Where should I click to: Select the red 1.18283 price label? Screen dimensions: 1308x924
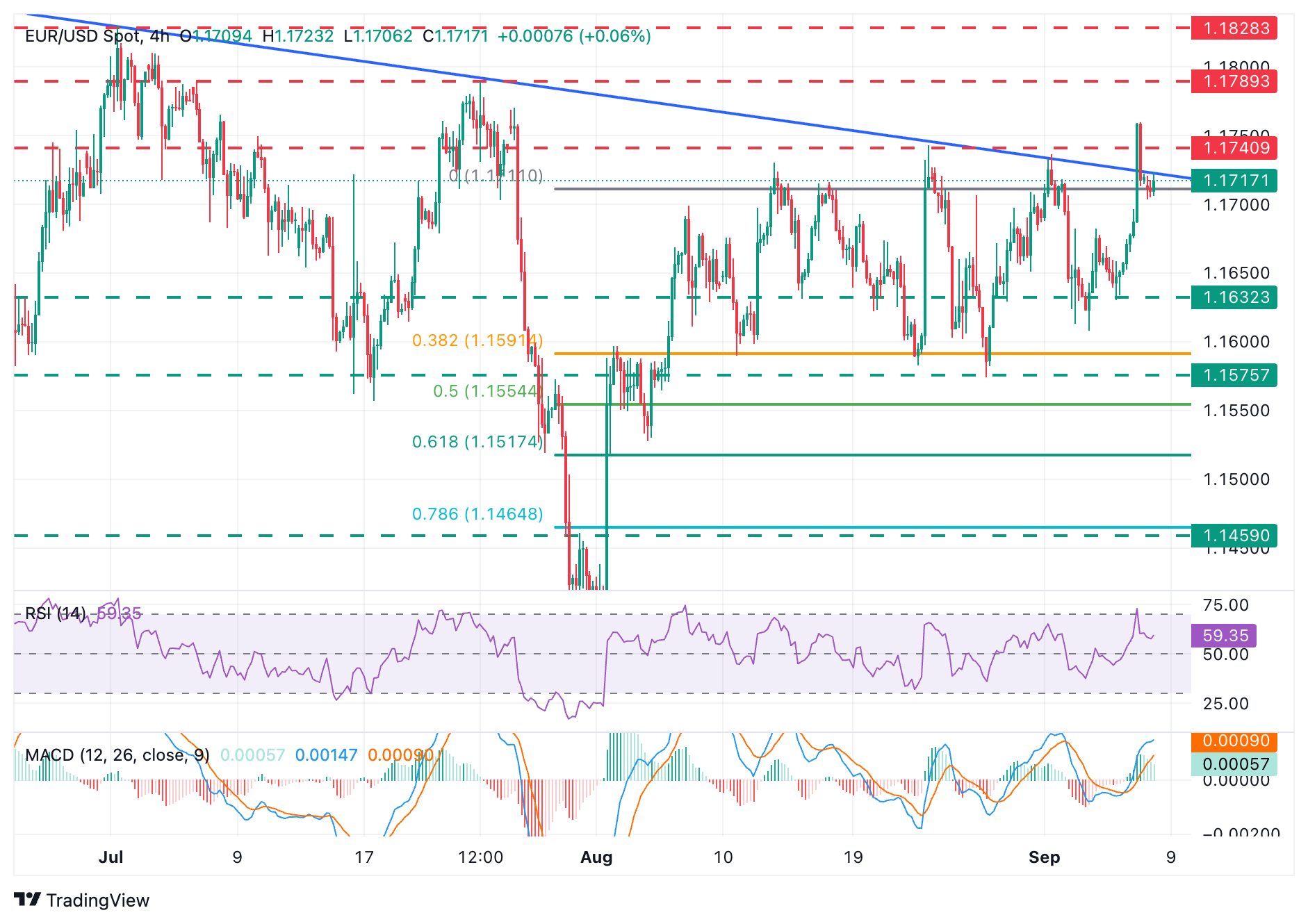coord(1234,28)
